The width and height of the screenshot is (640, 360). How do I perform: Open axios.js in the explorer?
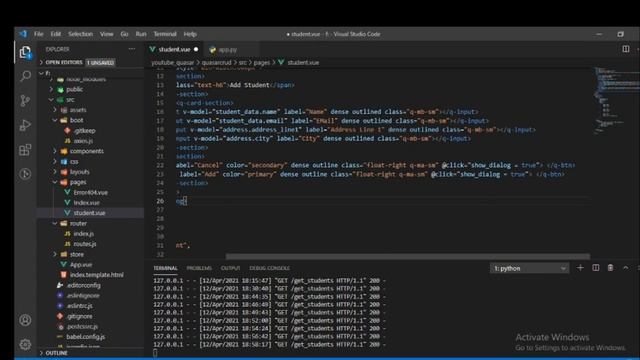pos(83,141)
